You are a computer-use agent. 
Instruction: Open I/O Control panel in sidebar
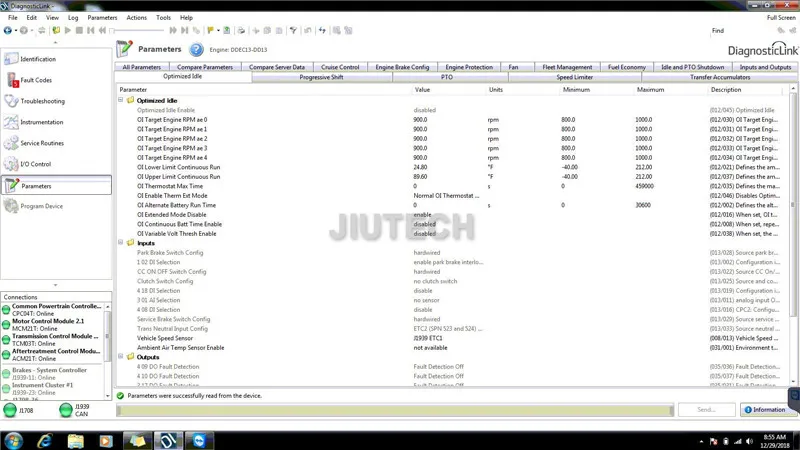click(56, 164)
